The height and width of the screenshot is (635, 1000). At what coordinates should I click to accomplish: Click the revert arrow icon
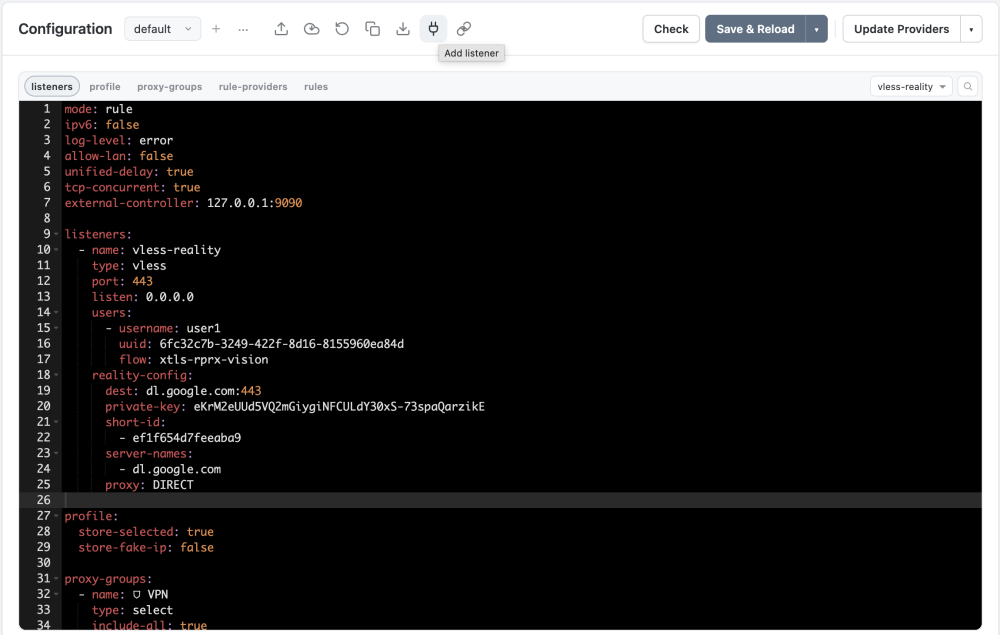342,29
